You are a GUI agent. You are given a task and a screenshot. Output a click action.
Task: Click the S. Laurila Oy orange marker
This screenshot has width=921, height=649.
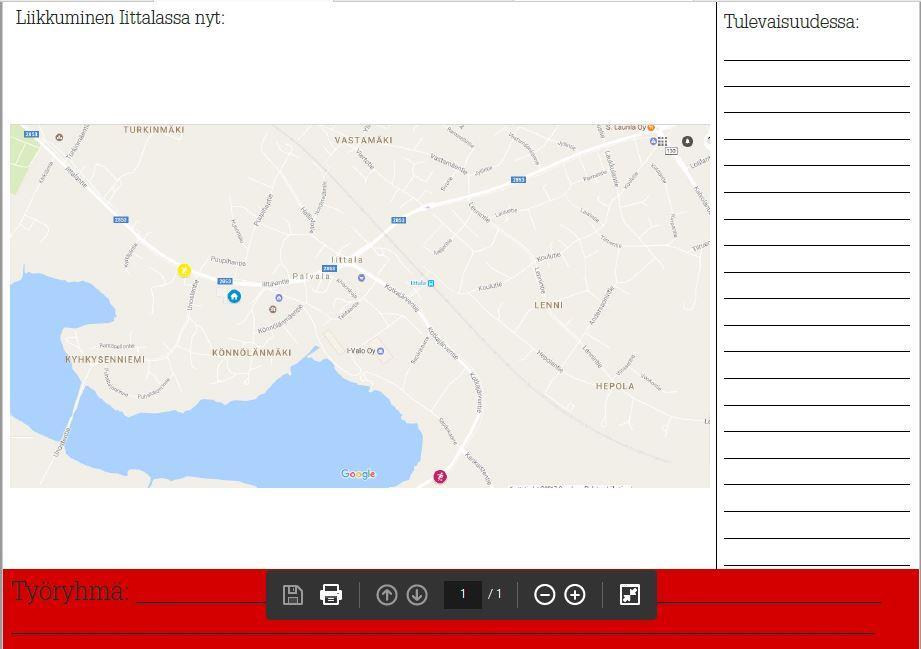(651, 127)
